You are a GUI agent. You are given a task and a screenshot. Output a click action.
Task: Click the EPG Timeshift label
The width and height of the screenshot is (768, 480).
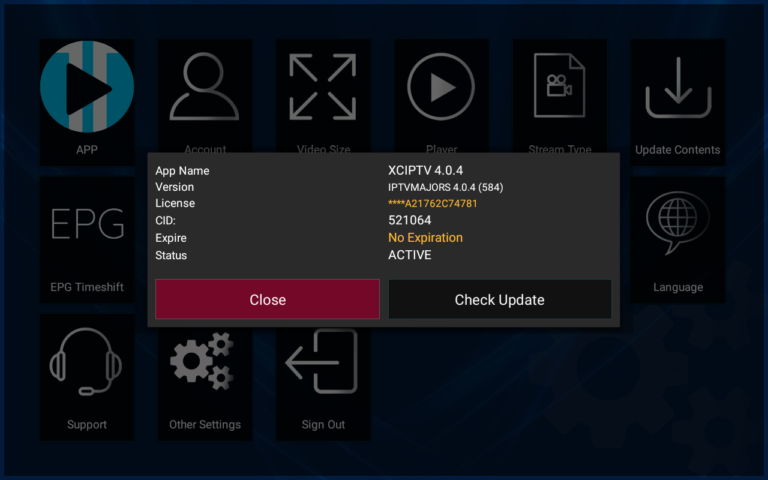click(x=87, y=287)
